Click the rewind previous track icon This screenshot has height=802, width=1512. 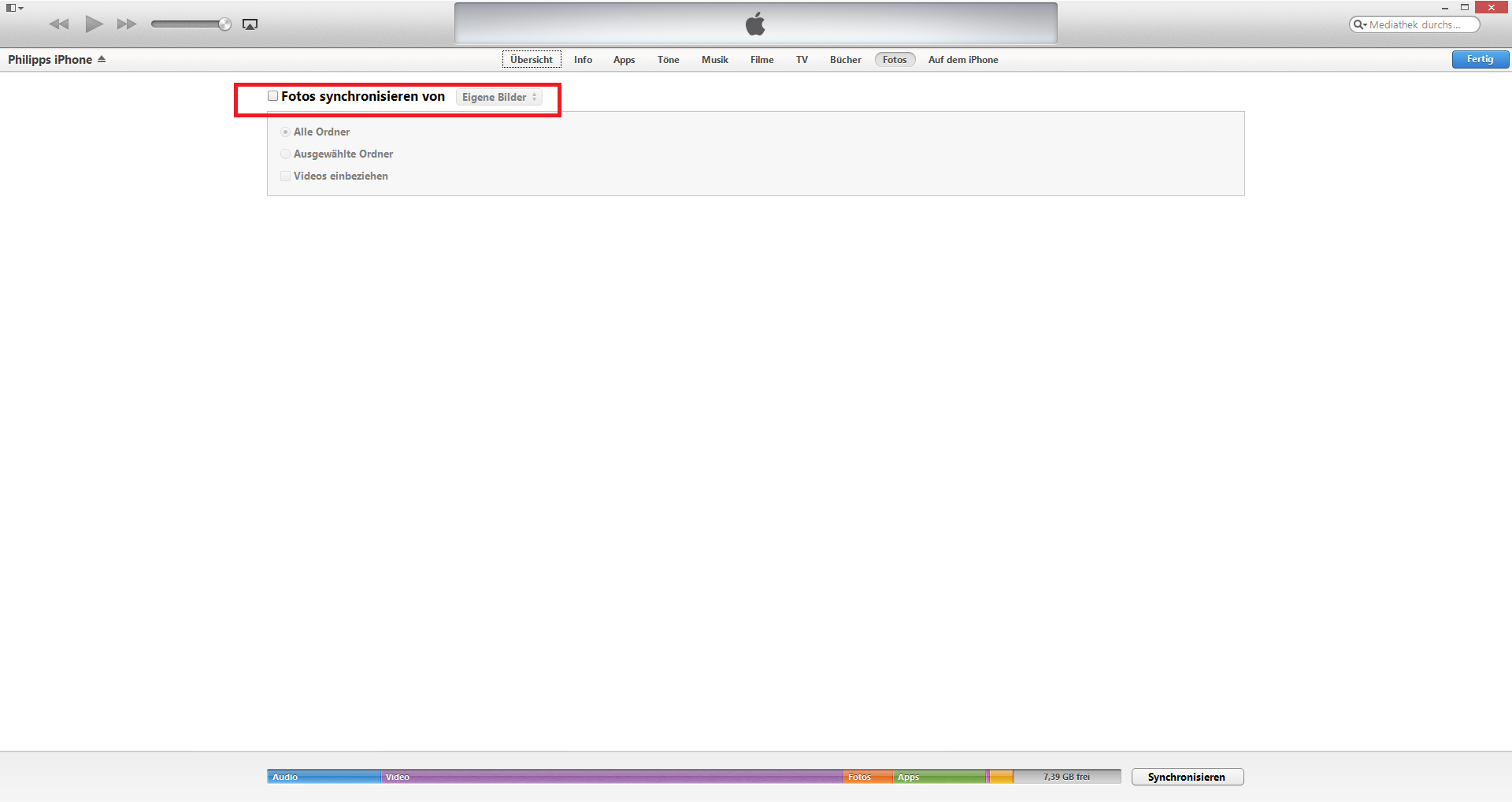point(59,24)
